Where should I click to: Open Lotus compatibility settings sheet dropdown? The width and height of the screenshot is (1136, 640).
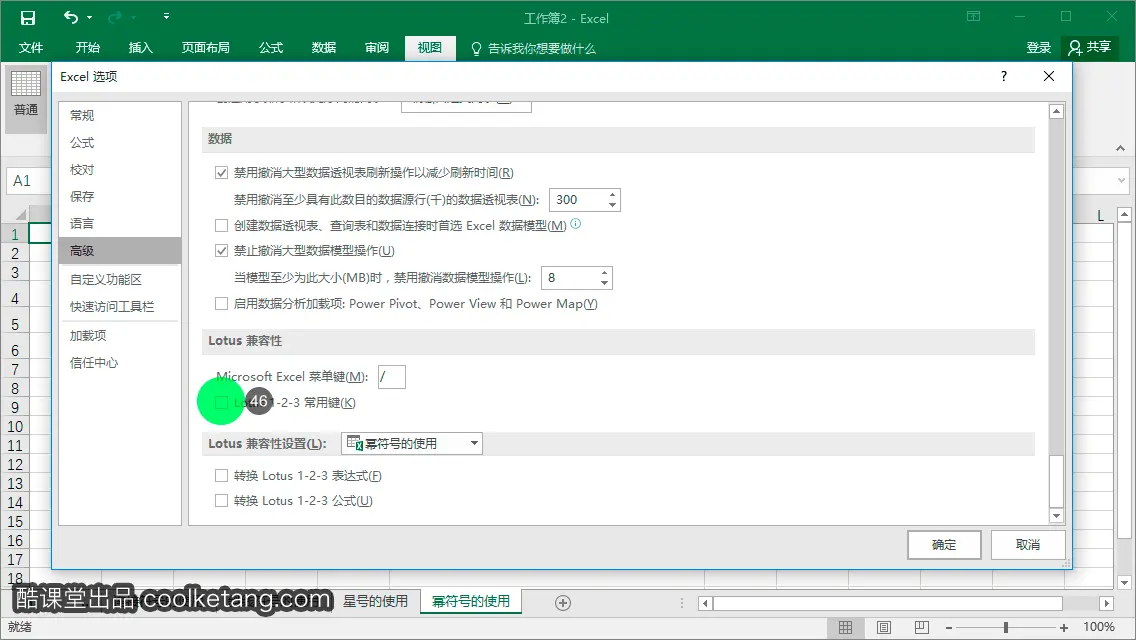click(474, 444)
